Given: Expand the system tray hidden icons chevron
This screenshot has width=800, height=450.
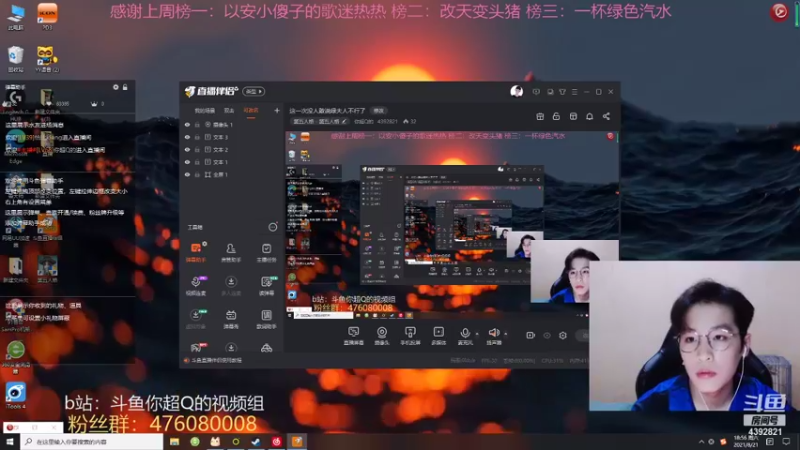Looking at the screenshot, I should coord(701,441).
